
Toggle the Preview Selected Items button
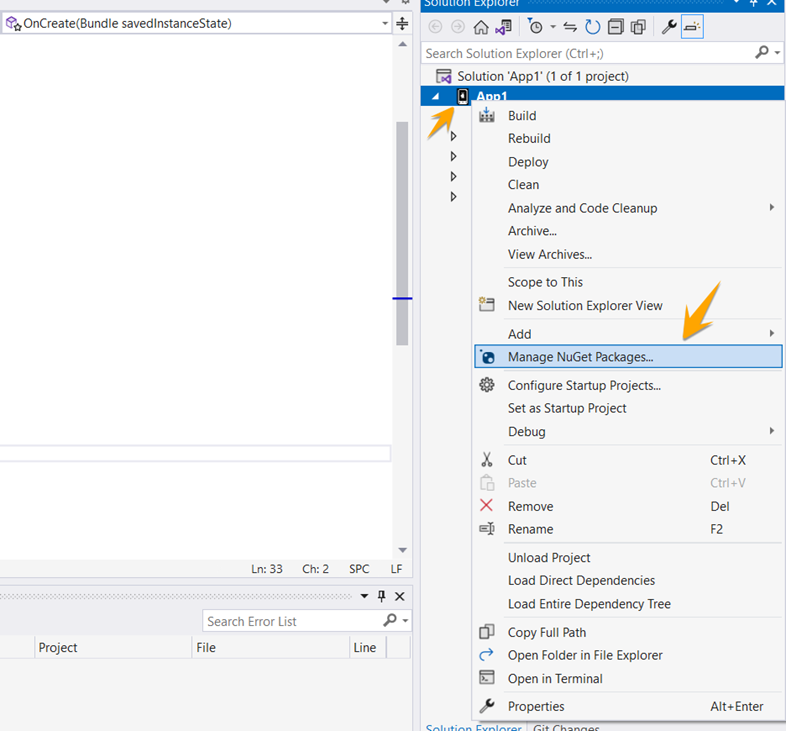pyautogui.click(x=692, y=27)
